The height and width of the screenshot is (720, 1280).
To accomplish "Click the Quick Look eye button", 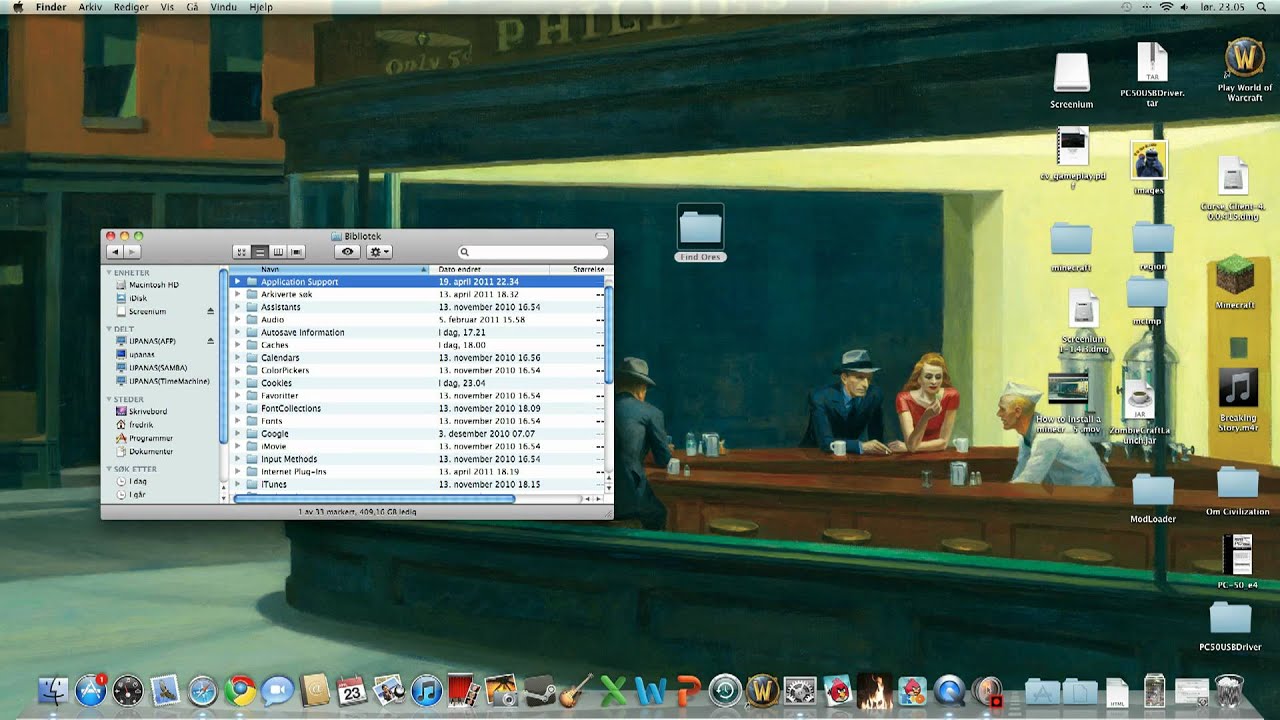I will point(347,252).
